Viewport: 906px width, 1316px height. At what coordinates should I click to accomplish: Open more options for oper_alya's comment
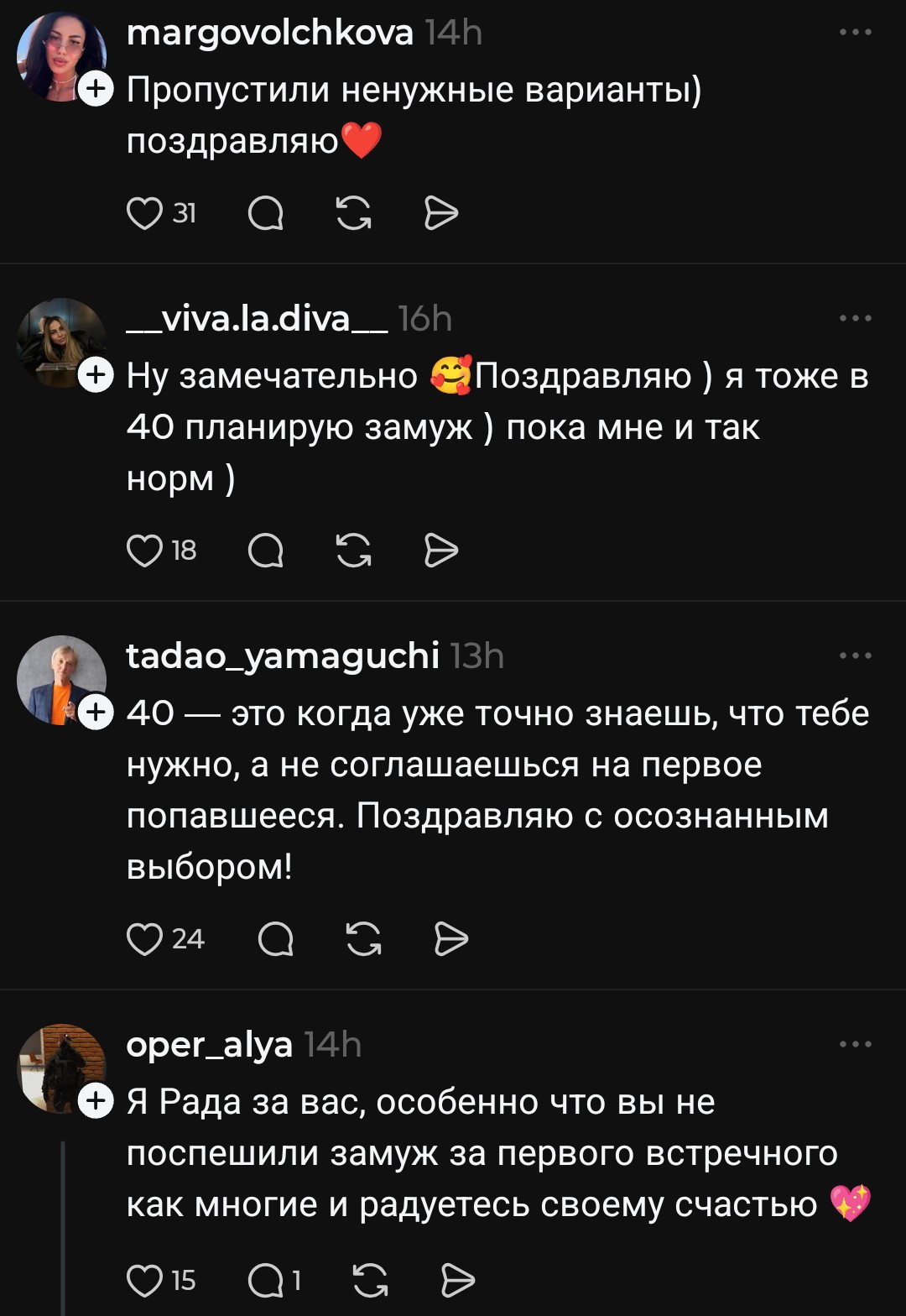[x=855, y=1045]
